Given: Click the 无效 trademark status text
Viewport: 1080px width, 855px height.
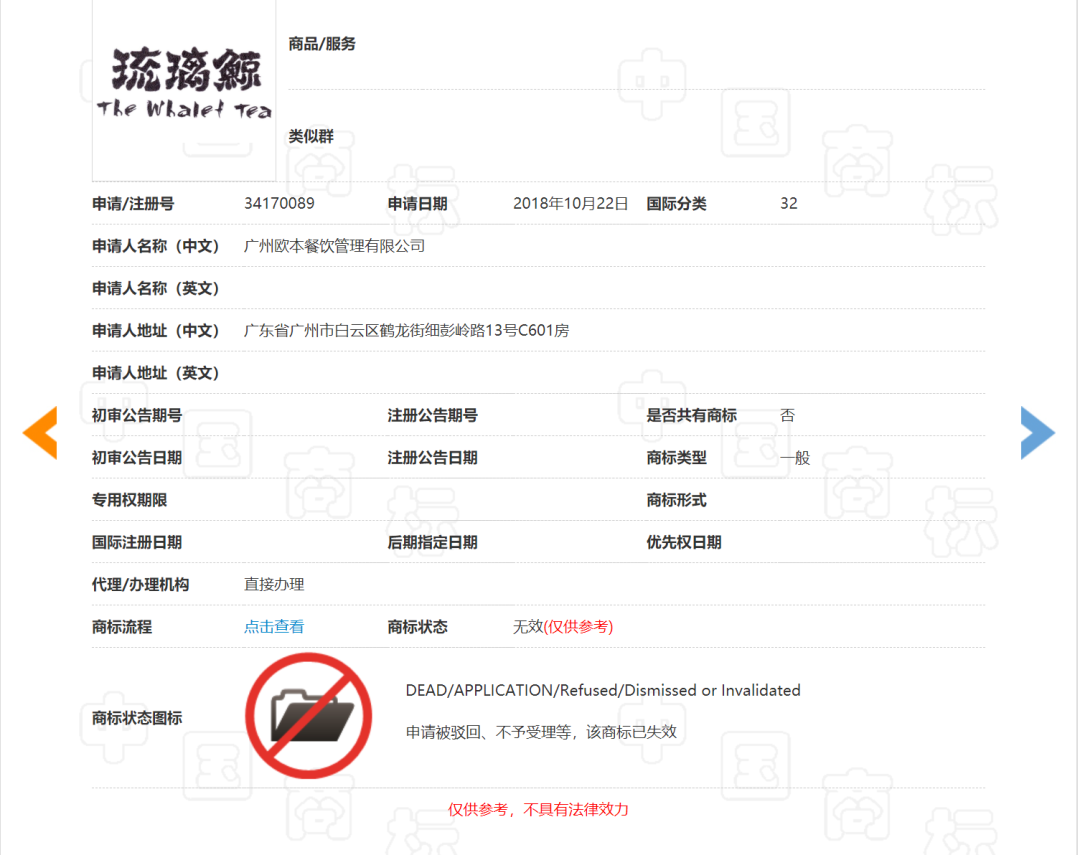Looking at the screenshot, I should click(528, 626).
